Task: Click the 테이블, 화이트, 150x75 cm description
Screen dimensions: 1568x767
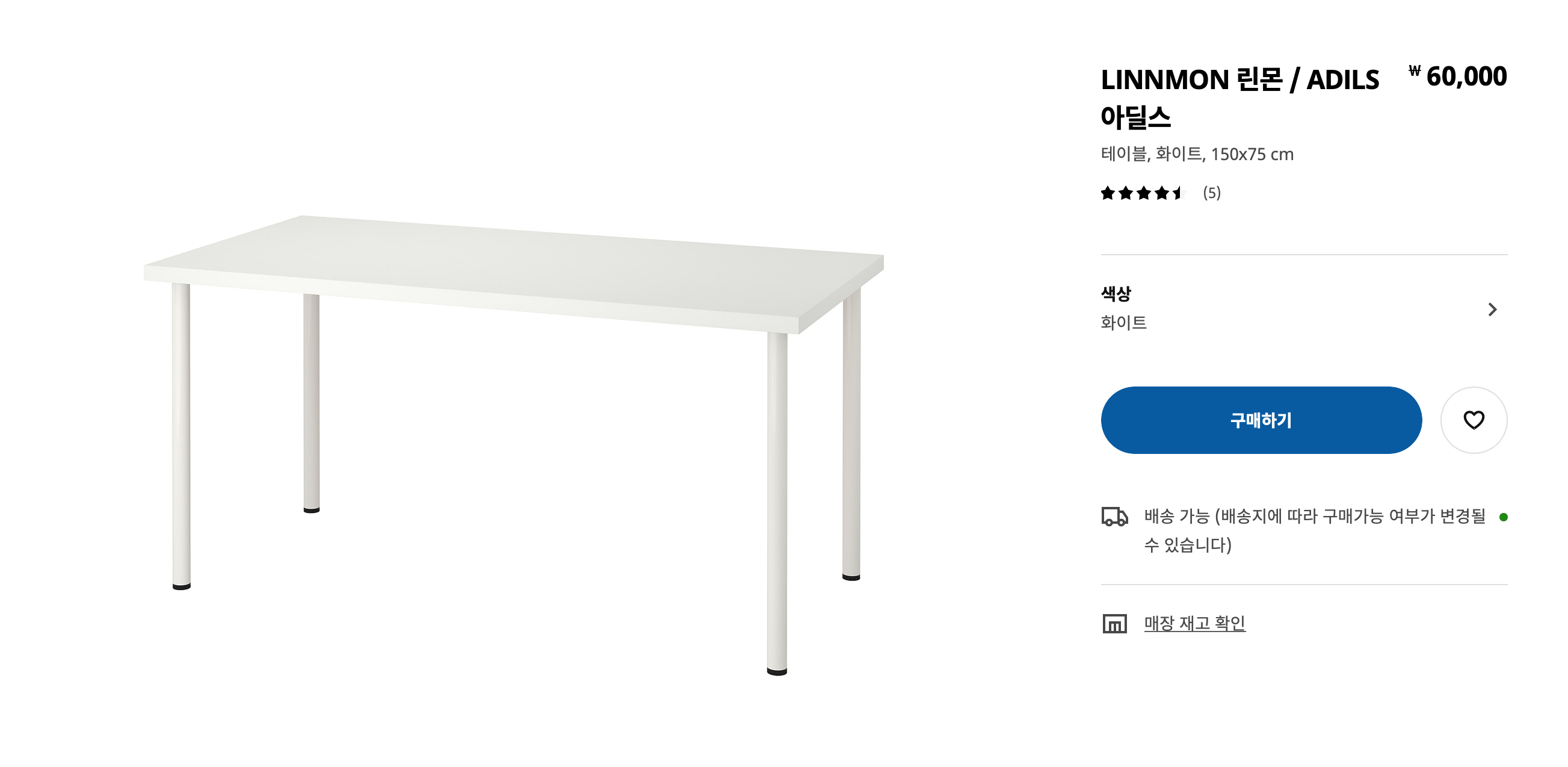Action: 1197,154
